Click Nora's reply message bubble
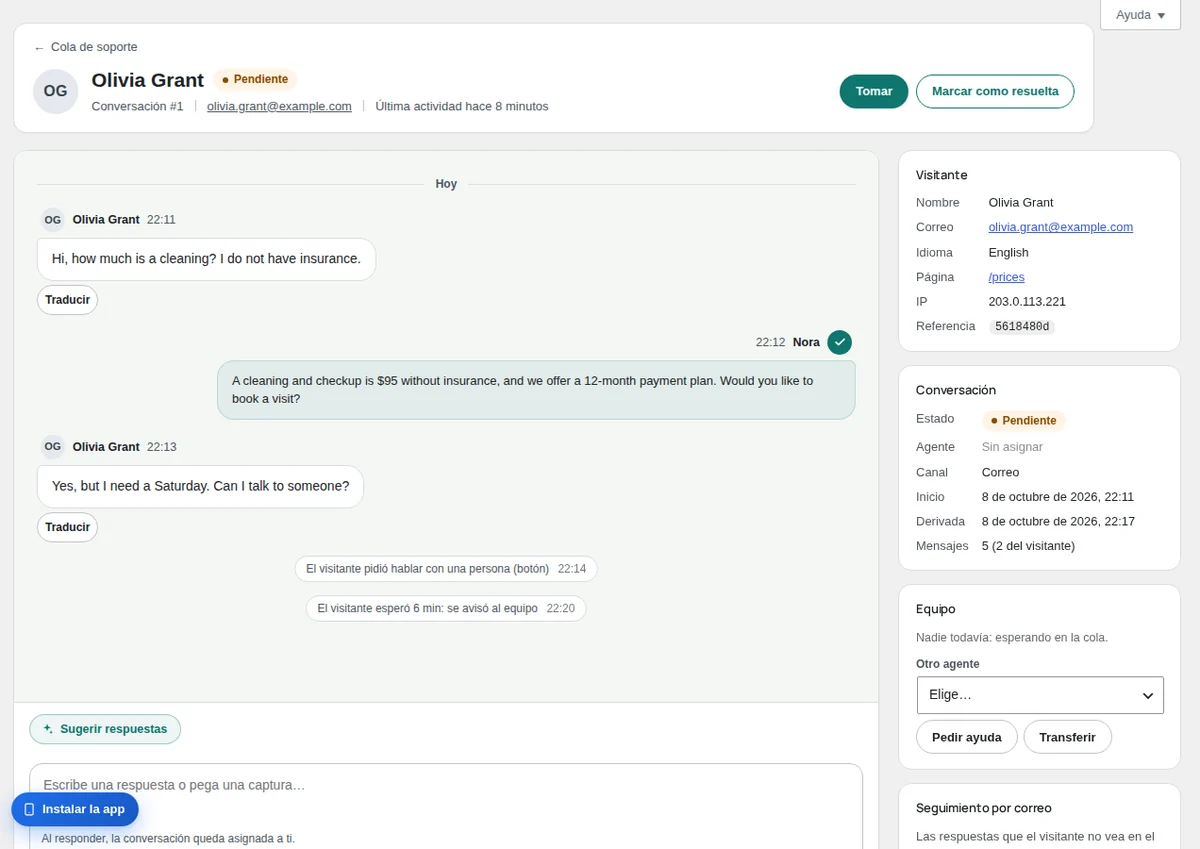The height and width of the screenshot is (849, 1200). click(x=536, y=390)
